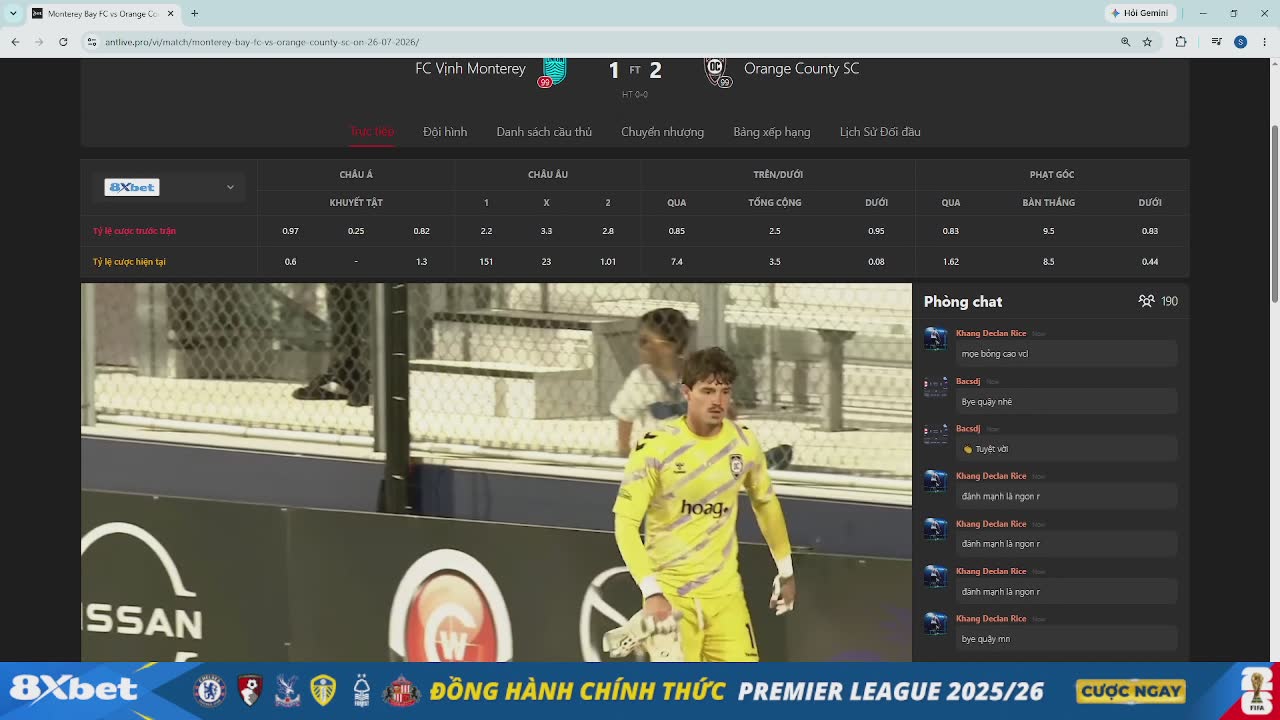1280x720 pixels.
Task: Open a new browser tab
Action: [x=194, y=13]
